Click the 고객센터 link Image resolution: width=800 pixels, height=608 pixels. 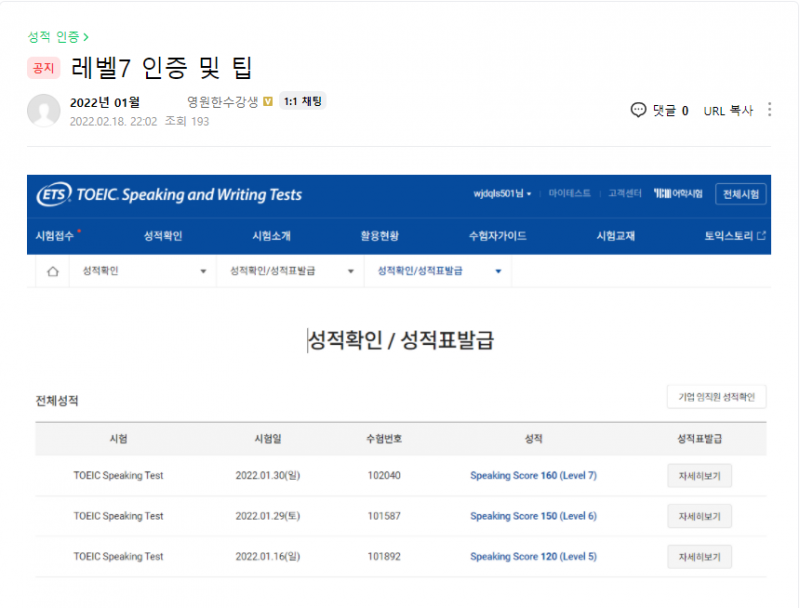(624, 193)
